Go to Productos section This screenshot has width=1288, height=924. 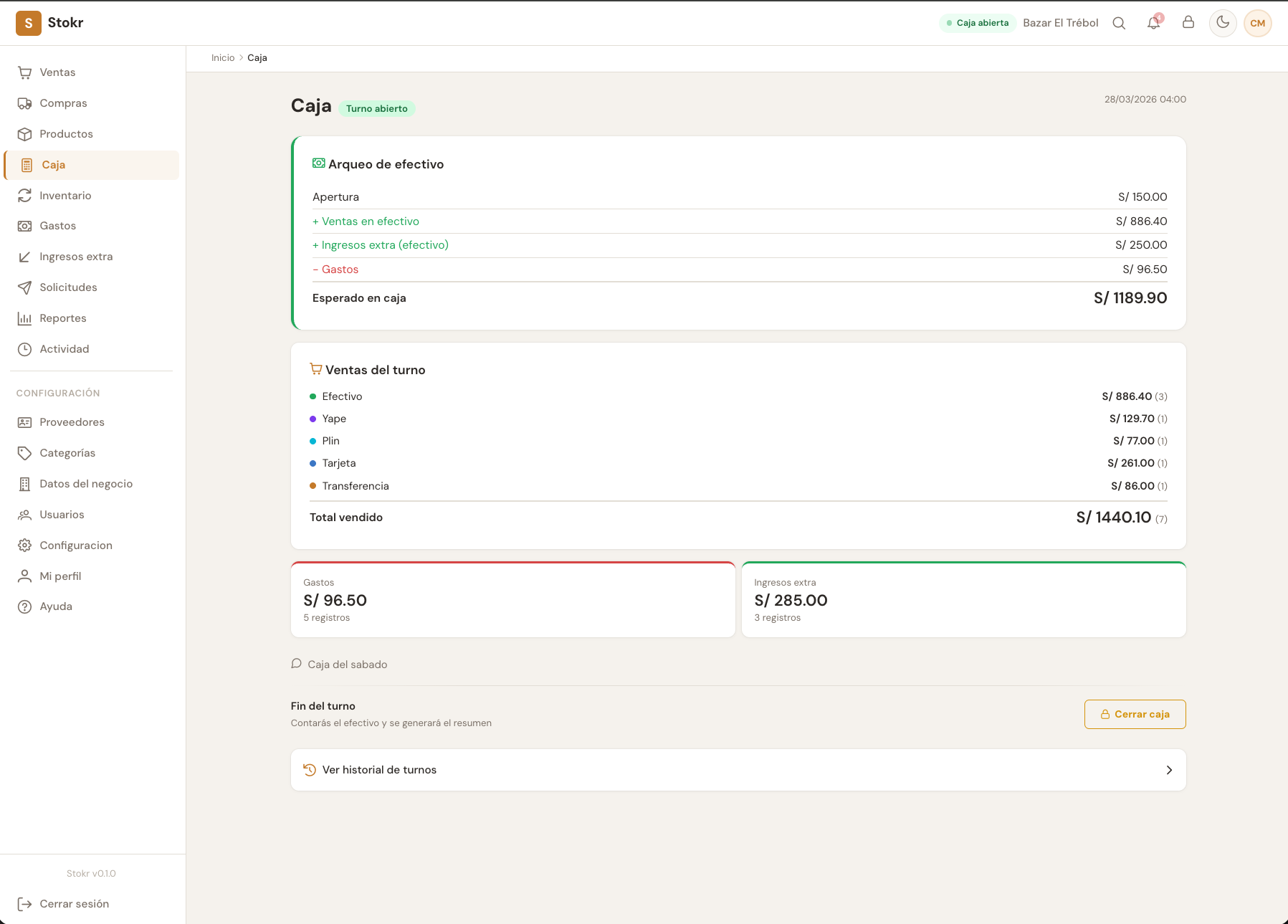tap(66, 134)
